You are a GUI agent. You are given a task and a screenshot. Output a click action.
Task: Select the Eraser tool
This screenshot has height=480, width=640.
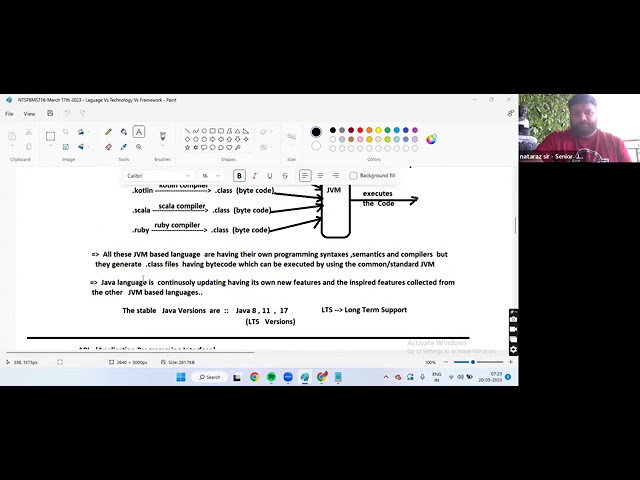click(x=108, y=147)
